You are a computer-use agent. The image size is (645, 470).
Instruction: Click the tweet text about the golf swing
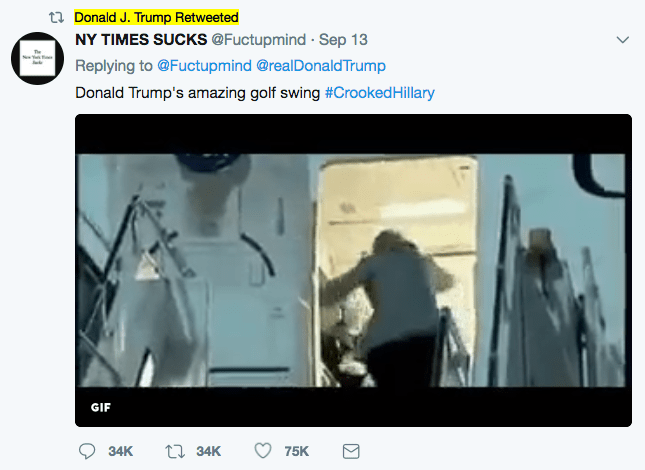pyautogui.click(x=198, y=93)
